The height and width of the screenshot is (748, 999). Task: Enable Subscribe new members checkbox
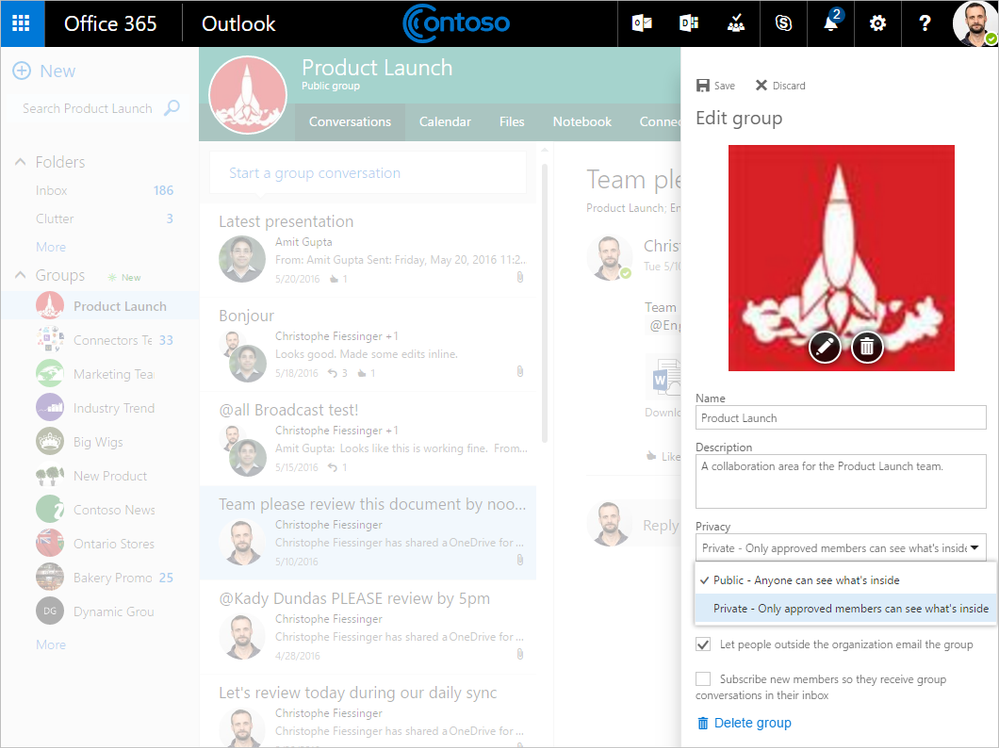[703, 679]
